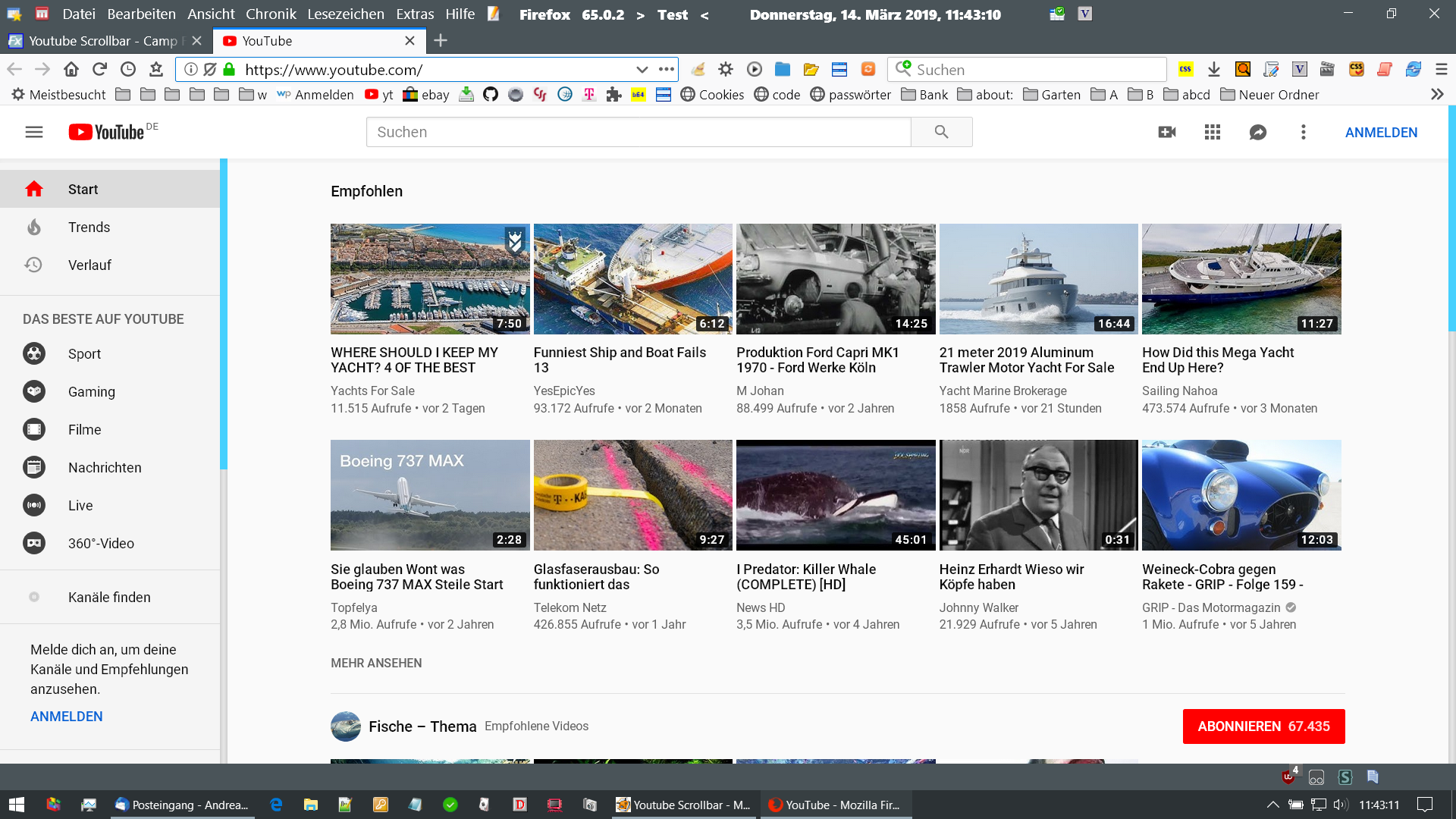Show more bookmarks toolbar chevron

pyautogui.click(x=1437, y=94)
